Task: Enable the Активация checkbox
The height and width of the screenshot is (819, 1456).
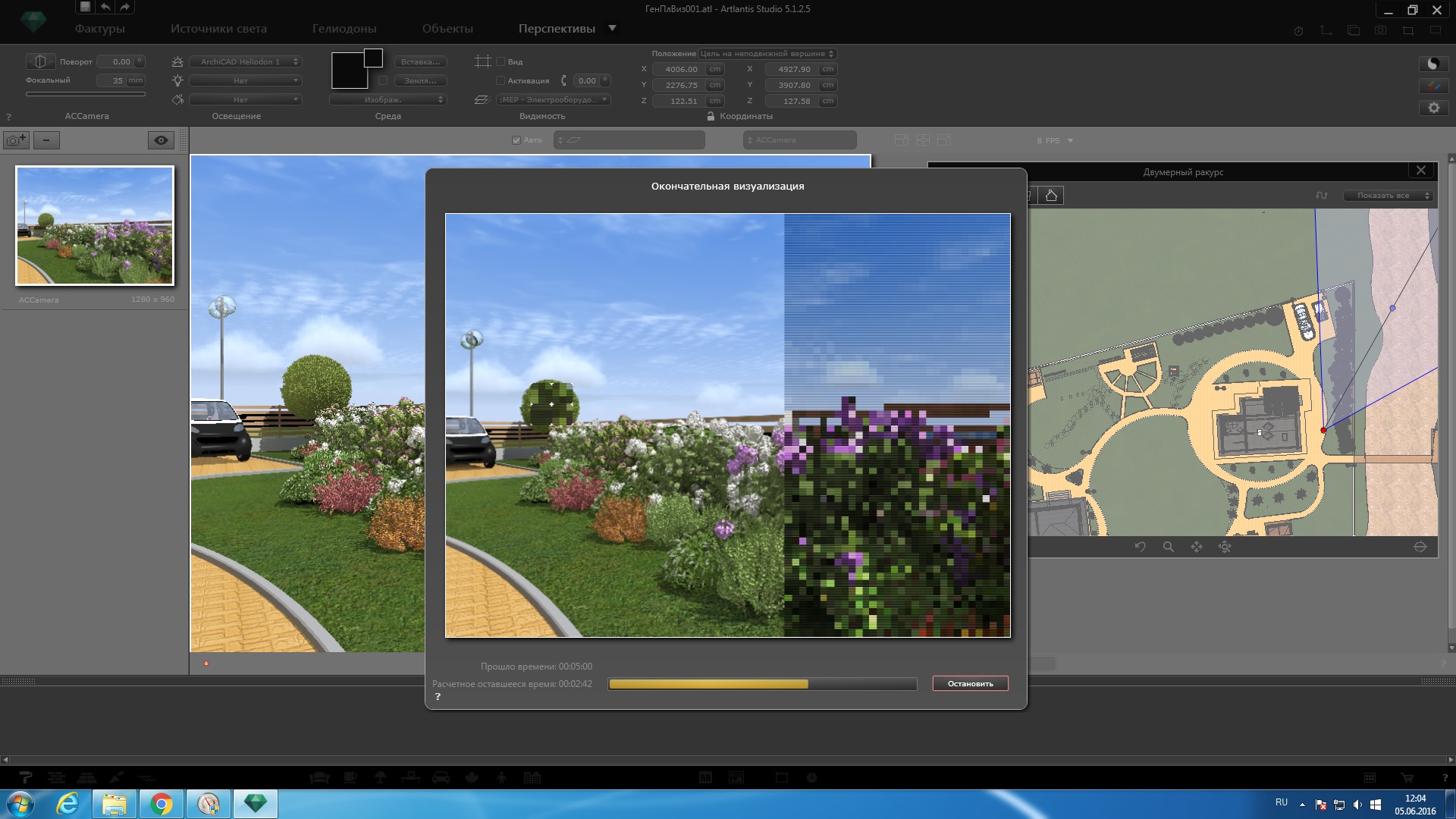Action: coord(500,80)
